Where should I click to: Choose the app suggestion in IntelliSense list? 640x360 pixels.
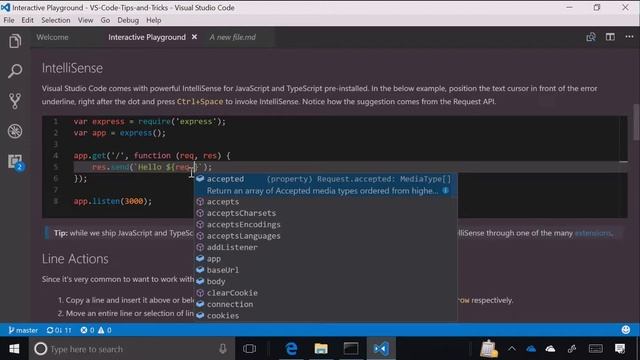coord(325,259)
